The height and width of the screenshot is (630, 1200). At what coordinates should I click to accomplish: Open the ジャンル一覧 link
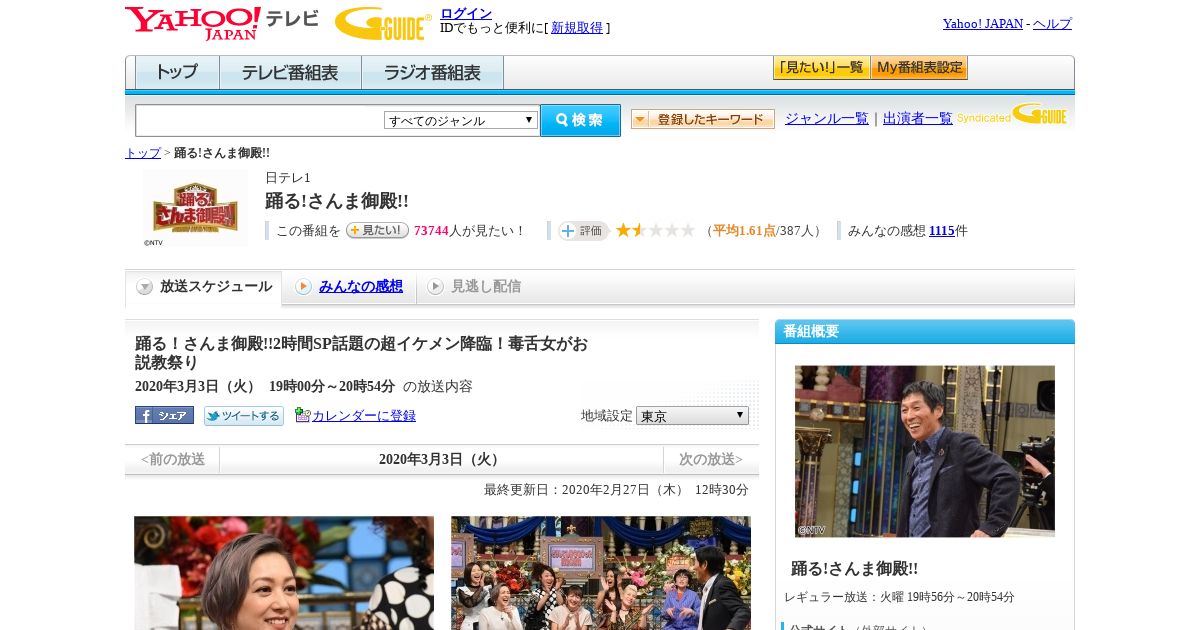point(827,118)
